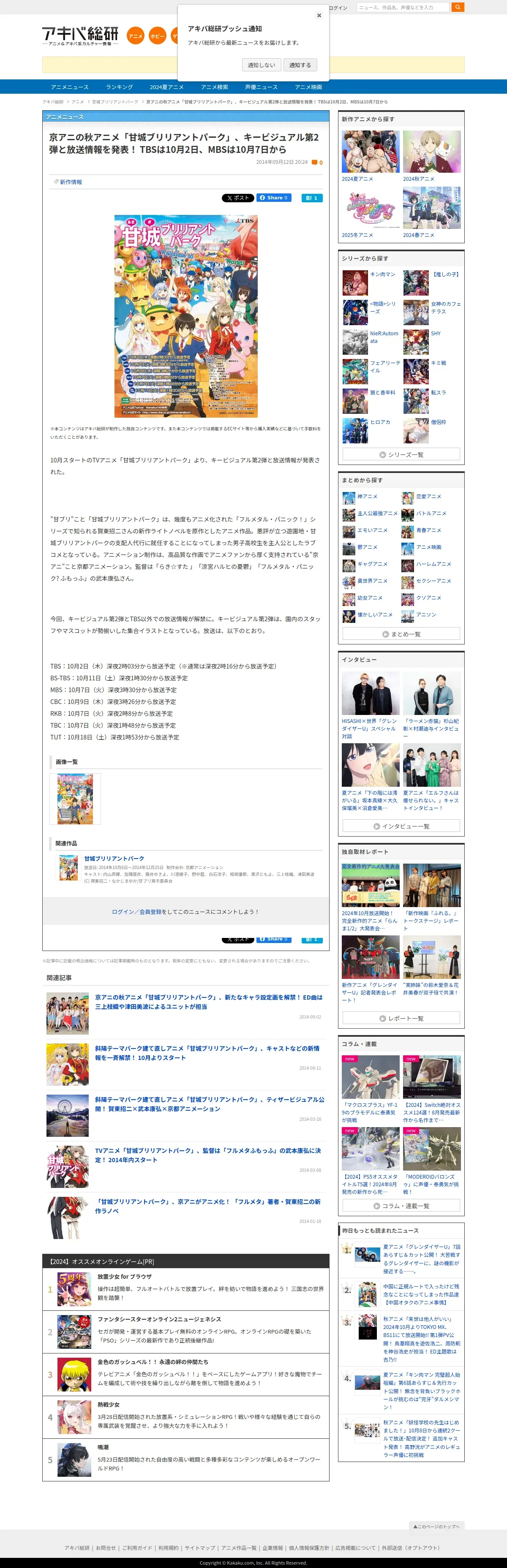Click the フェアリーテイル series icon
This screenshot has height=1568, width=507.
[x=355, y=371]
